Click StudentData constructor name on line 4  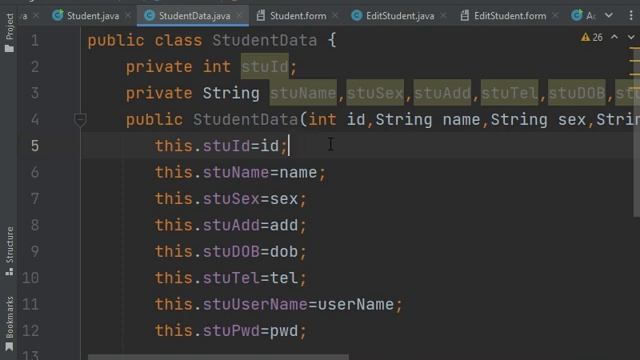click(245, 120)
